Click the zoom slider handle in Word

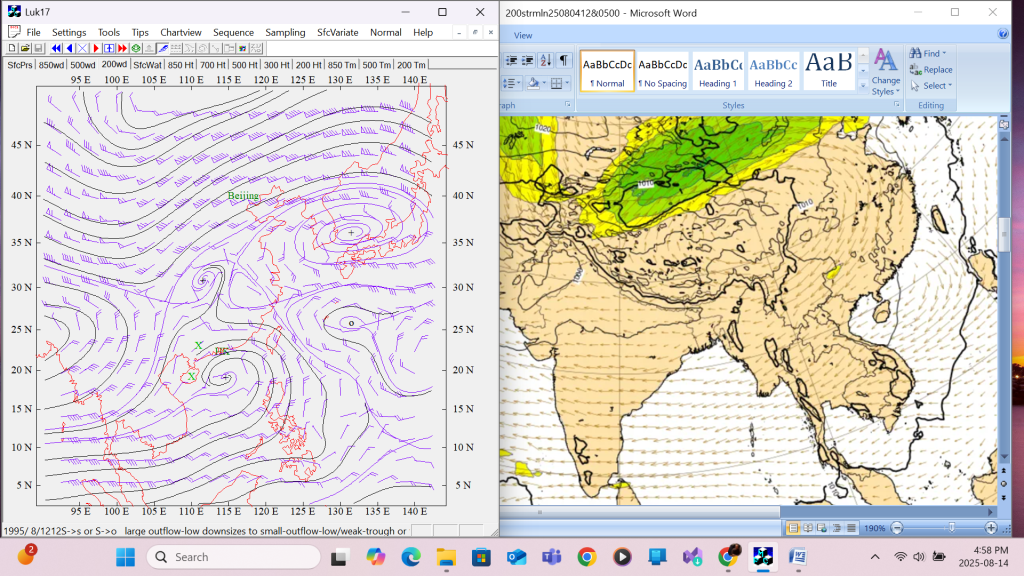point(951,528)
